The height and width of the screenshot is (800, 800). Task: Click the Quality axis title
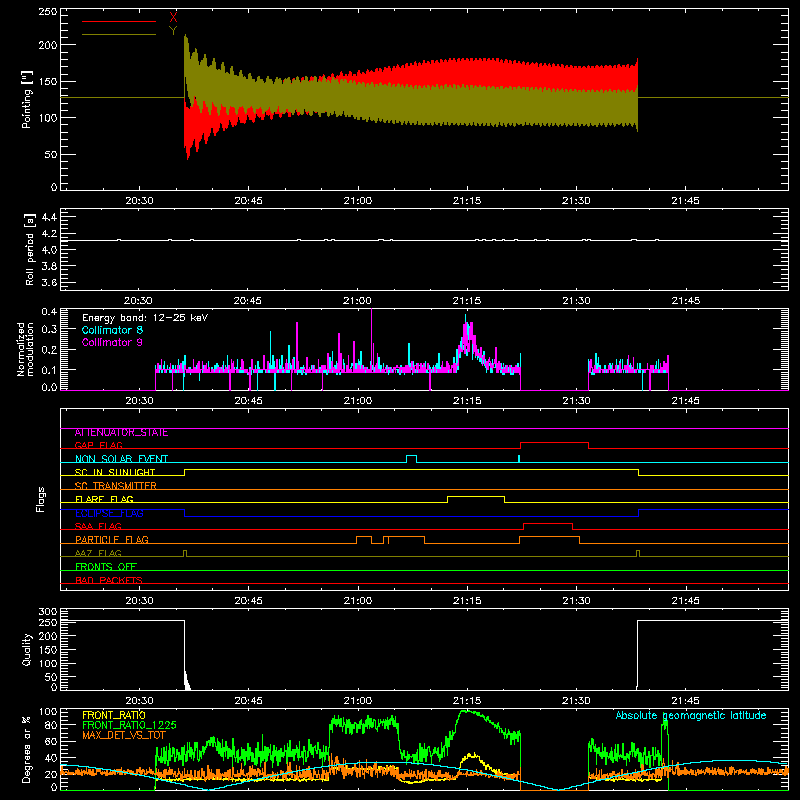pos(27,649)
